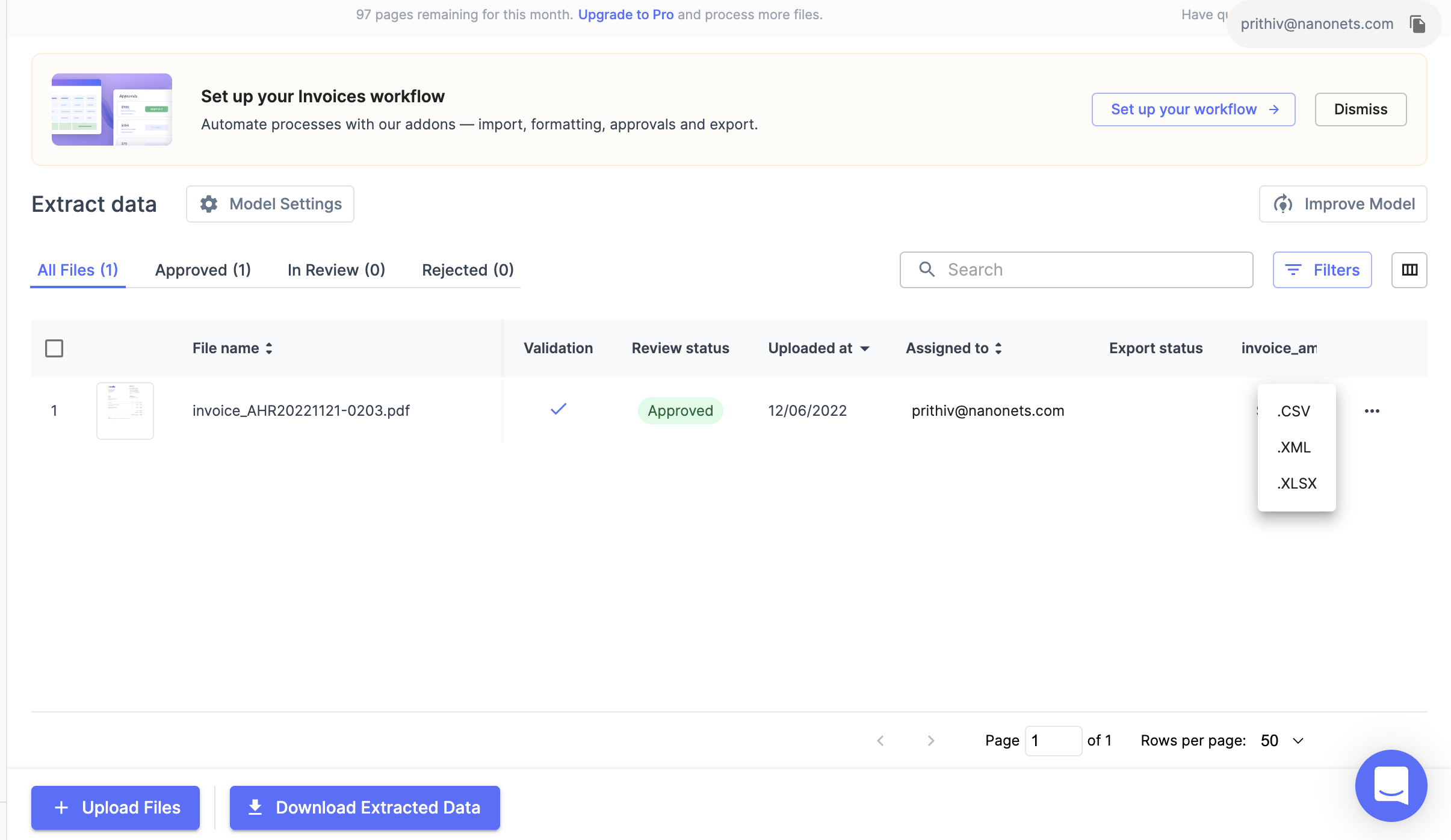The height and width of the screenshot is (840, 1451).
Task: Open the Uploaded at sort dropdown arrow
Action: point(865,348)
